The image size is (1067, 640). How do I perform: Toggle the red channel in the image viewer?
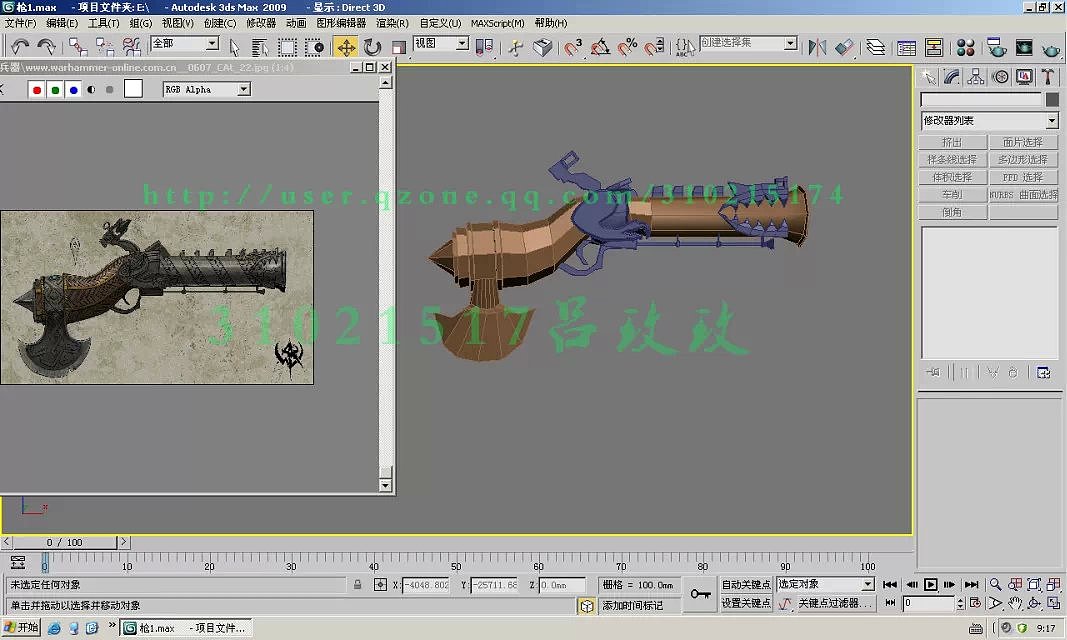[36, 89]
